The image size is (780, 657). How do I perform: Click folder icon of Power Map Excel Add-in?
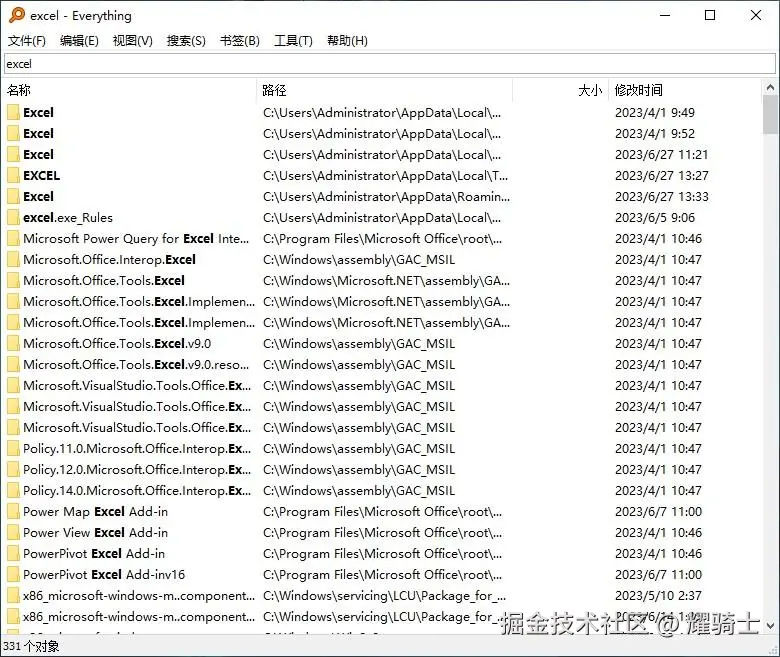click(13, 511)
